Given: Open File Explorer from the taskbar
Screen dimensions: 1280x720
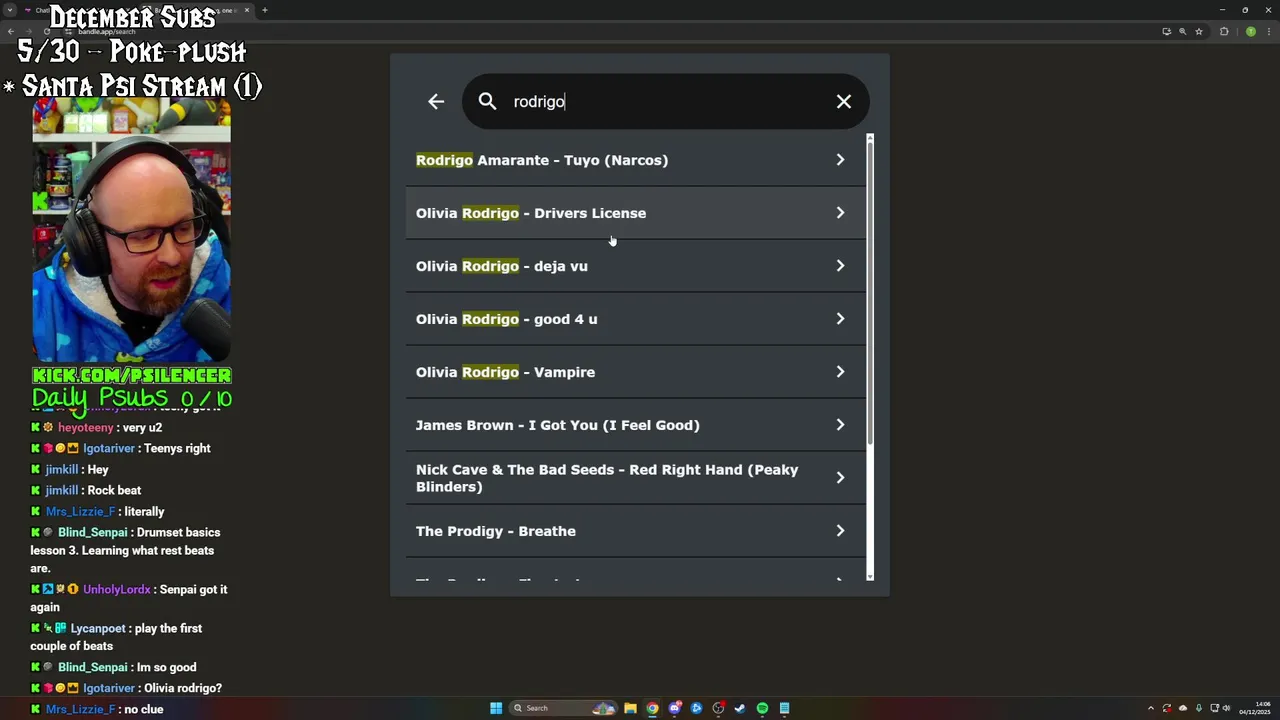Looking at the screenshot, I should click(x=630, y=708).
